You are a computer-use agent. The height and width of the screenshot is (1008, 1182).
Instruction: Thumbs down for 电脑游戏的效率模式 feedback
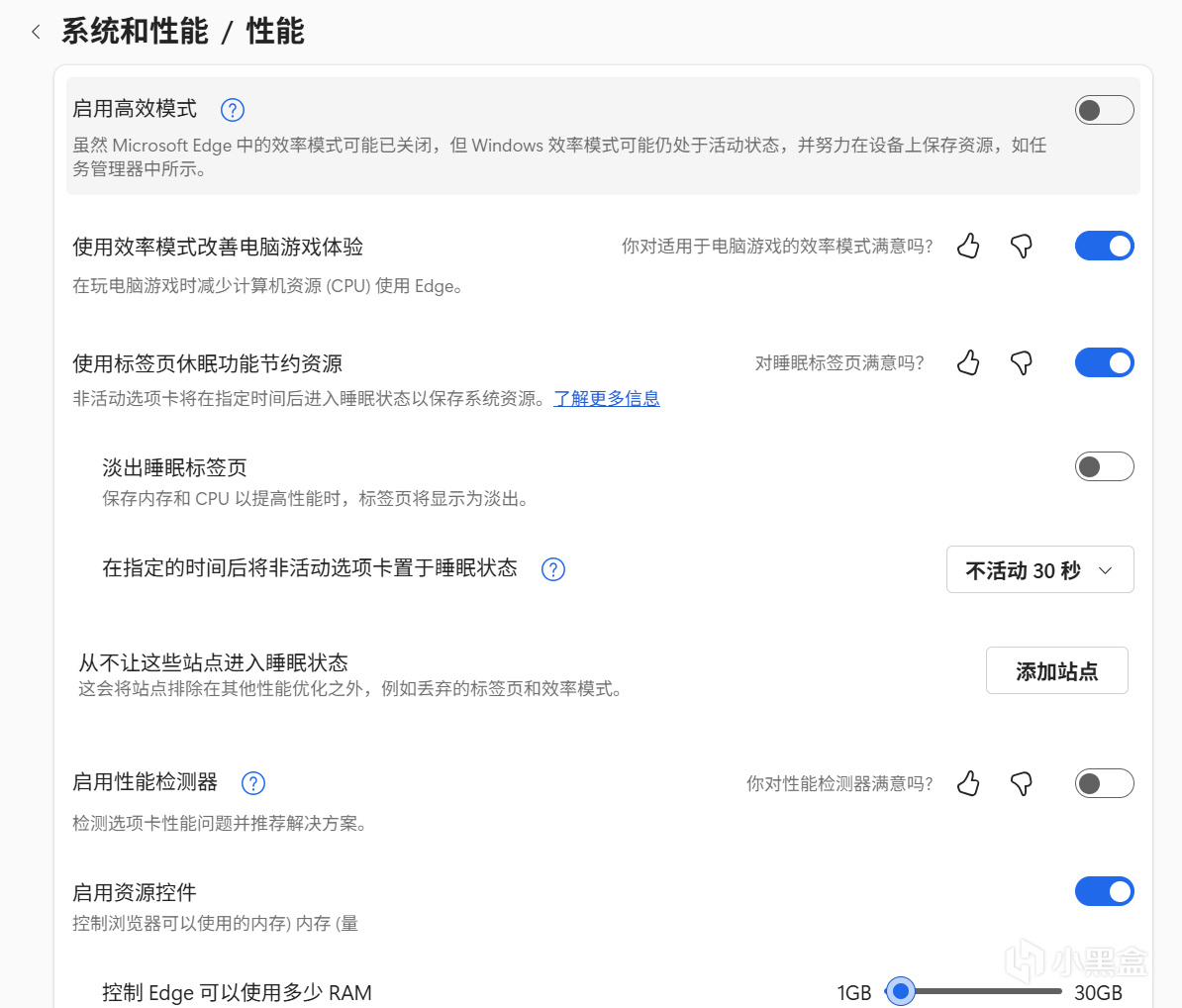[1022, 246]
